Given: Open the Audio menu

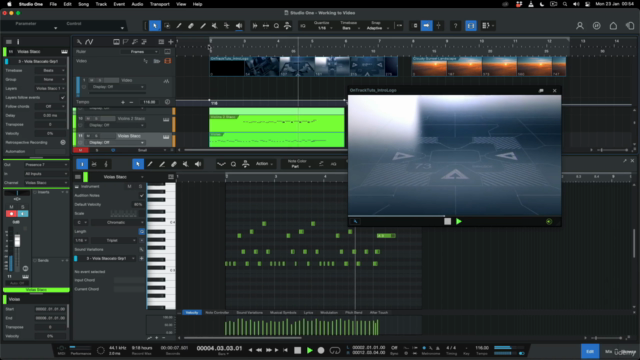Looking at the screenshot, I should coord(137,4).
